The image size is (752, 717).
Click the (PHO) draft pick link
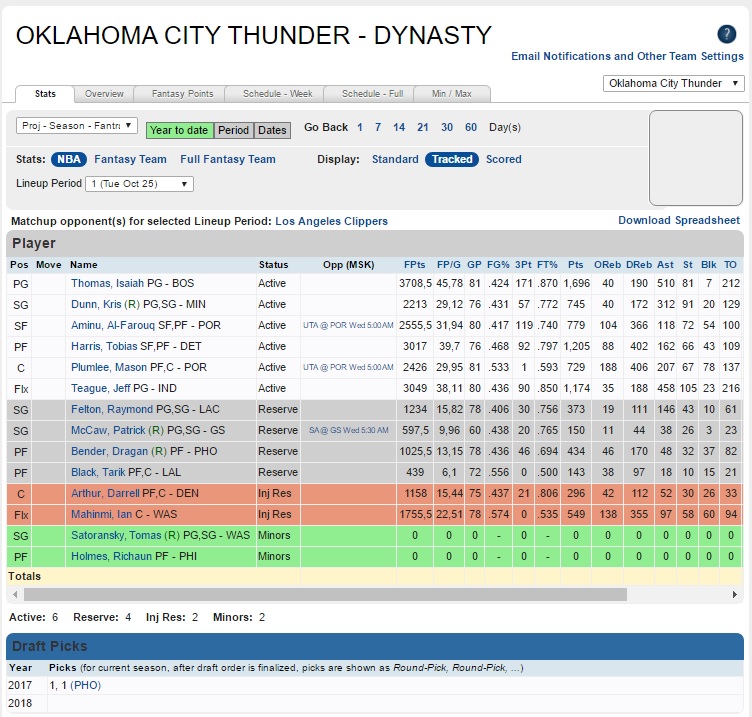coord(85,685)
